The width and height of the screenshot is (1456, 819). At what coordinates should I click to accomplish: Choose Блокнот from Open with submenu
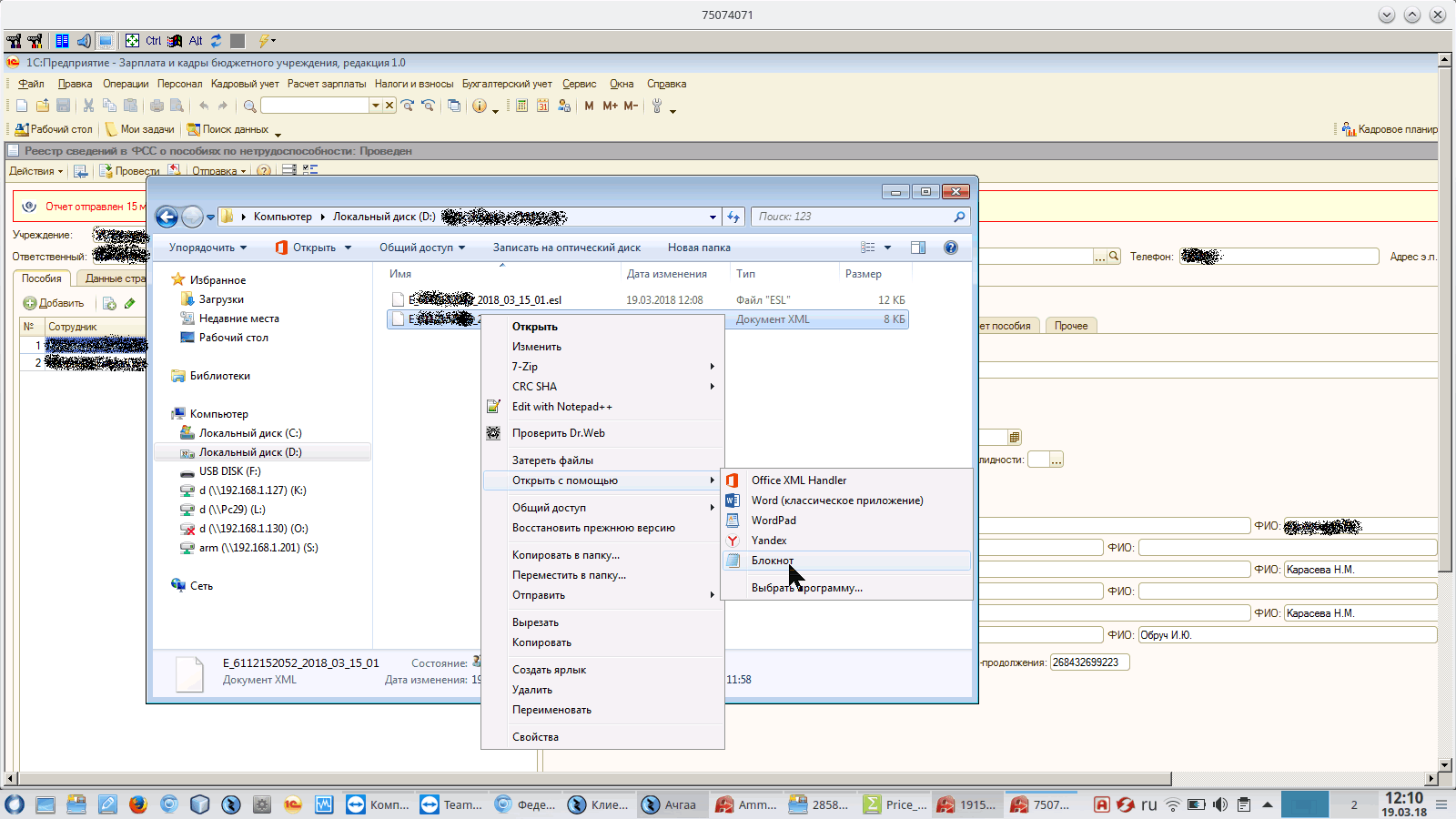pos(846,561)
